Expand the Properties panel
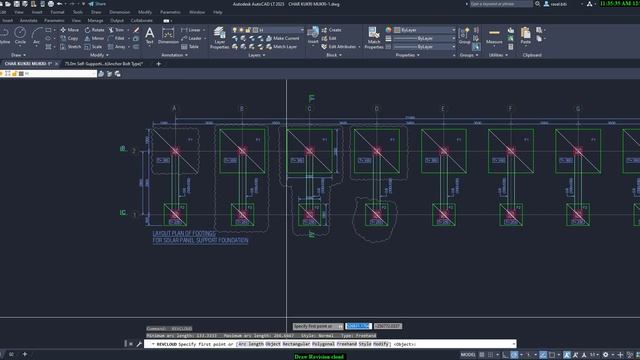Viewport: 640px width, 360px height. [x=407, y=55]
